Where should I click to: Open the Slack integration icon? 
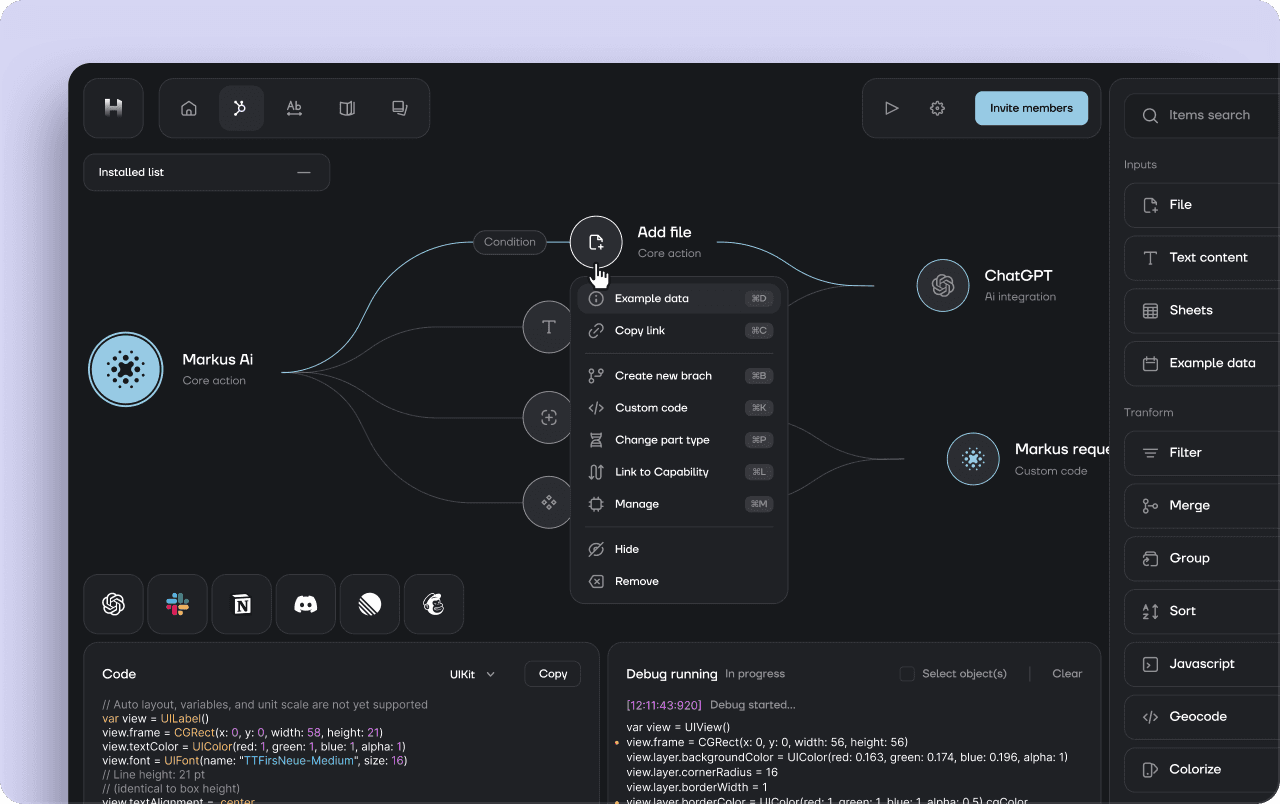pyautogui.click(x=178, y=604)
